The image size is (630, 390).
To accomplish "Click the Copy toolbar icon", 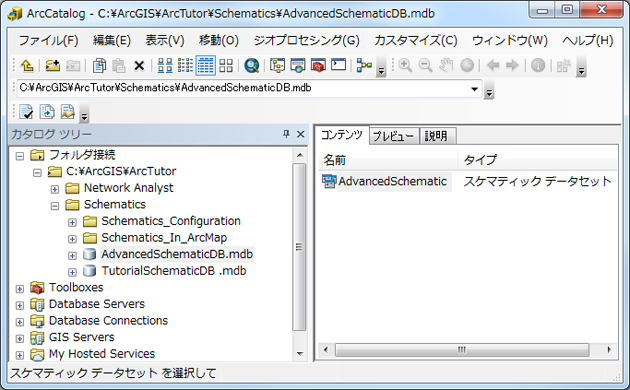I will click(x=99, y=65).
